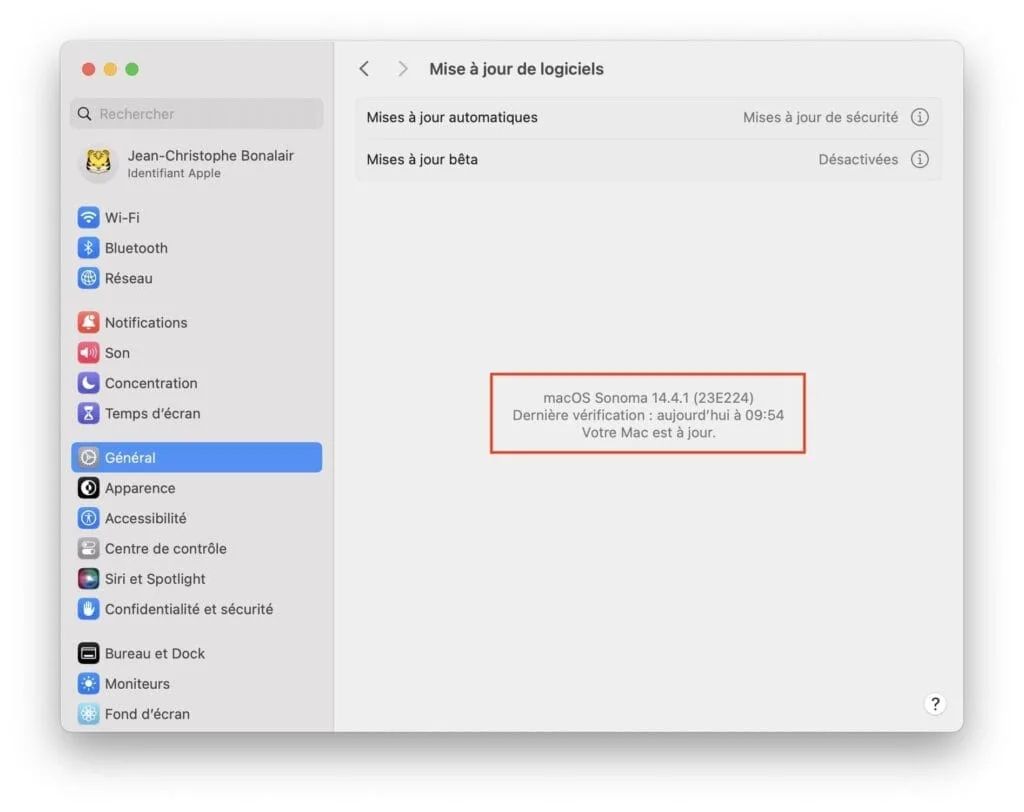
Task: Open Apparence in the sidebar
Action: [x=140, y=488]
